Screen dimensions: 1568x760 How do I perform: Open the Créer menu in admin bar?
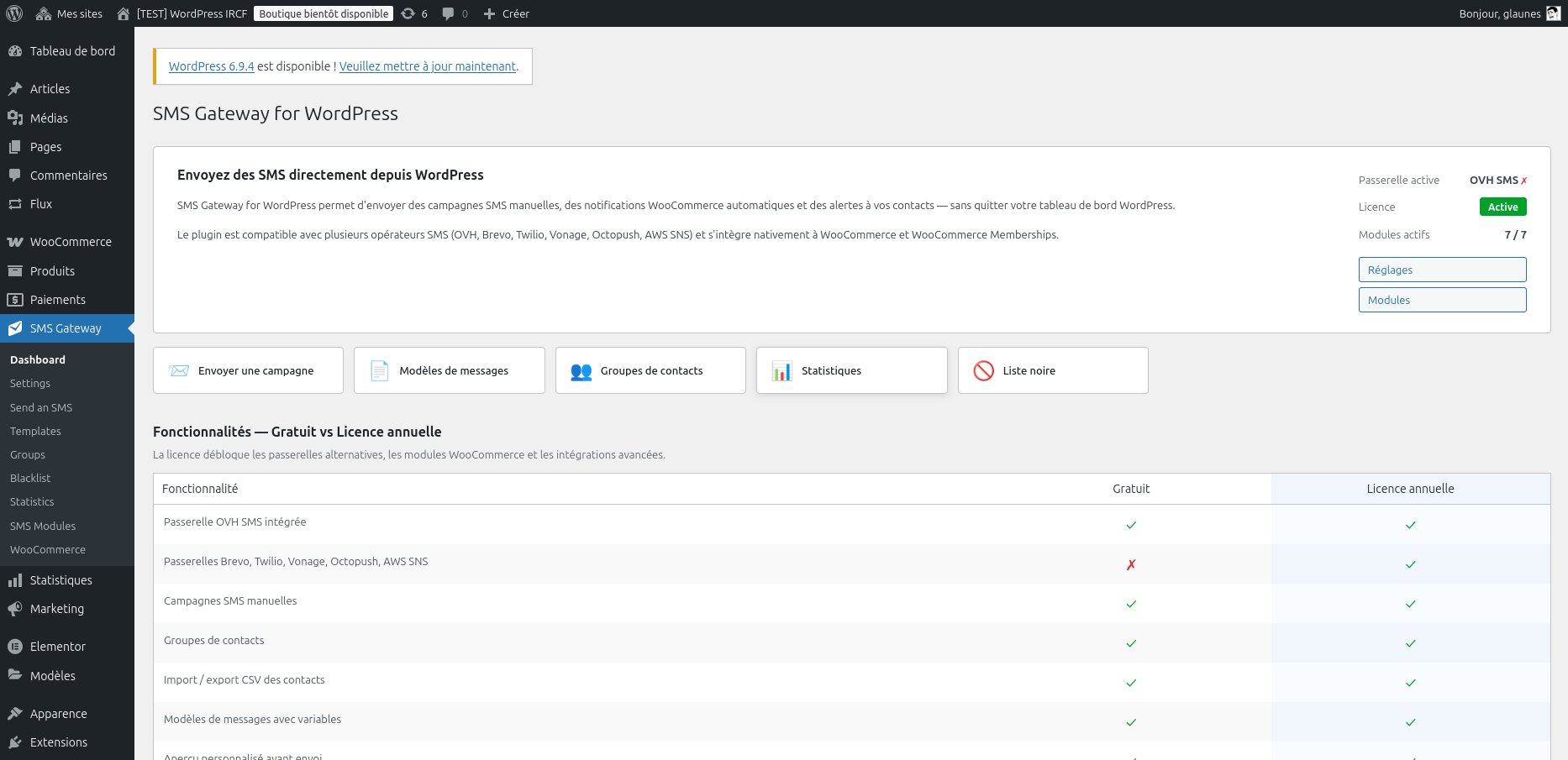pos(507,13)
